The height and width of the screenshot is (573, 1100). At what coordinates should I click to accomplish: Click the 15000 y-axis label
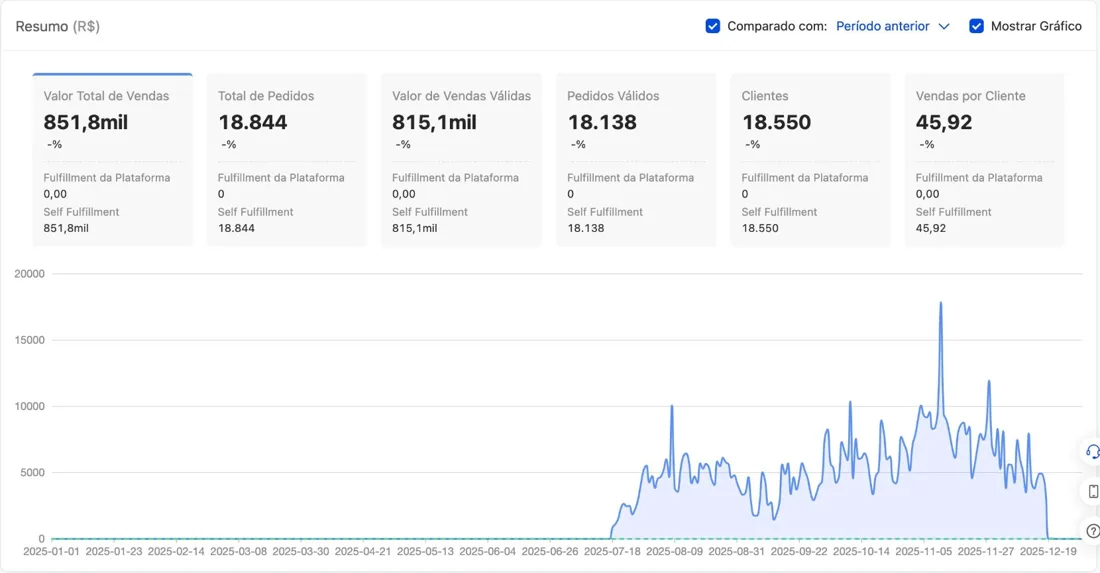click(x=29, y=340)
